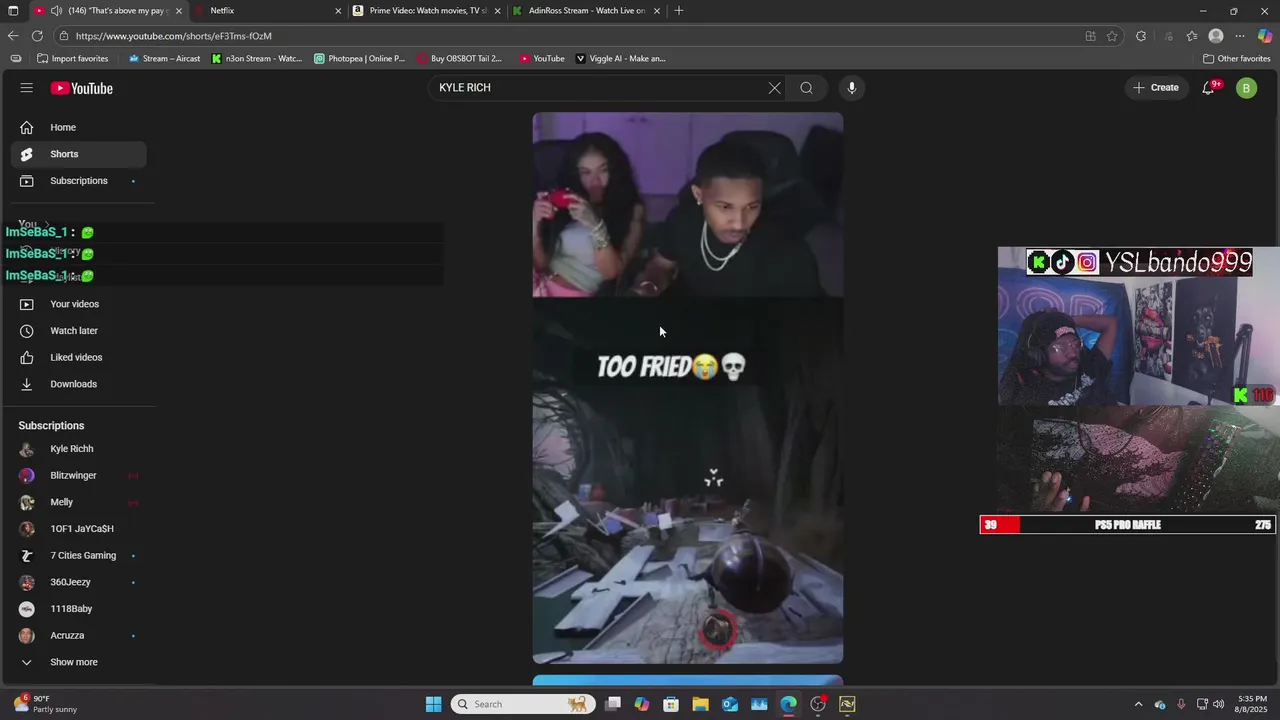
Task: Open Blitzwinger channel subscription
Action: 79,476
